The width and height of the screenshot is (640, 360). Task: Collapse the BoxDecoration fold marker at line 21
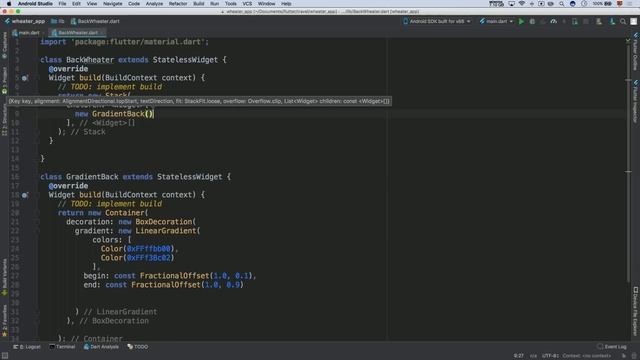coord(37,222)
